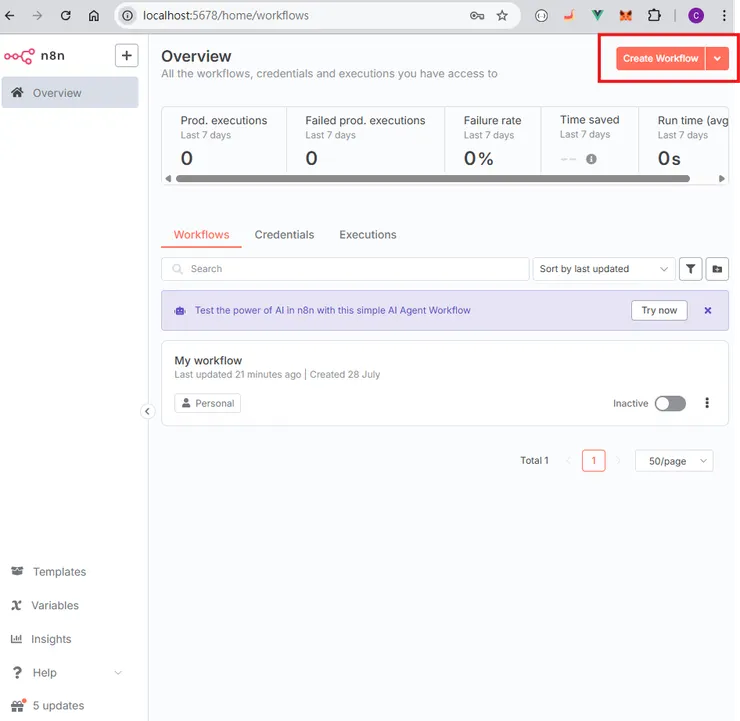Click the stats scroll left arrow
Screen dimensions: 740x721
[168, 179]
